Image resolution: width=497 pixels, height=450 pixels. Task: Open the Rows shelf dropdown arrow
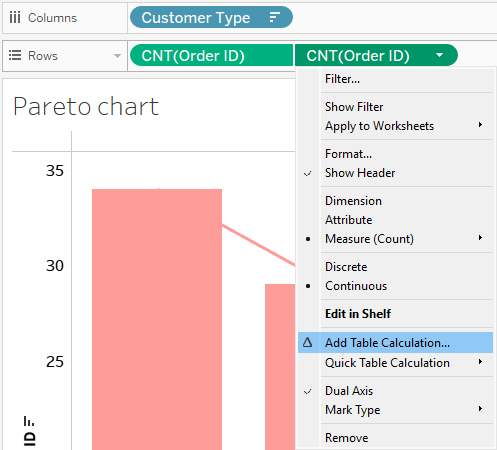point(117,56)
